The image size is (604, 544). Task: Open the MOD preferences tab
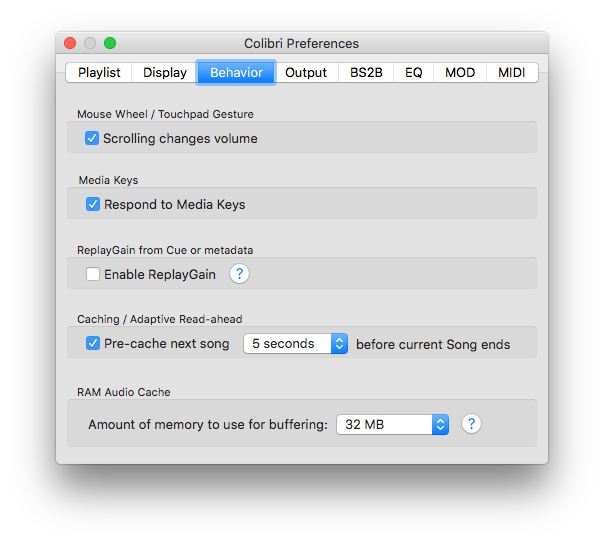[x=460, y=72]
